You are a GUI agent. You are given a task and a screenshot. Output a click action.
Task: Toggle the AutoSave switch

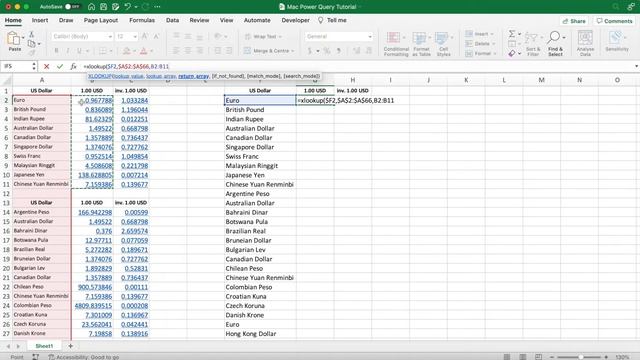tap(72, 7)
